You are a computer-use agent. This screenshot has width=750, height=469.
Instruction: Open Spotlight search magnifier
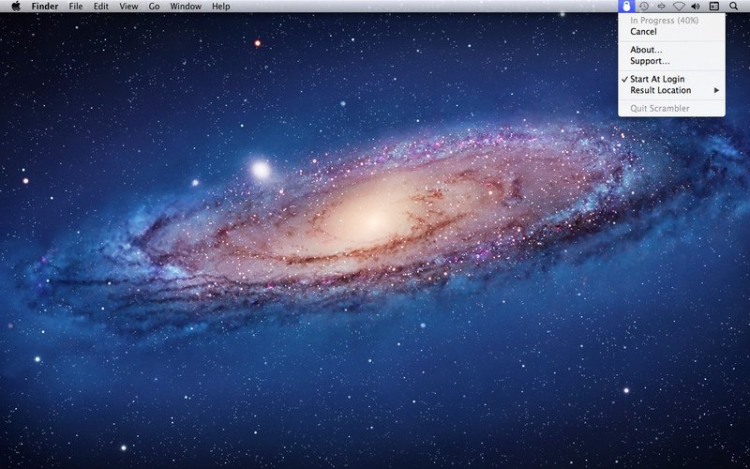[x=733, y=6]
